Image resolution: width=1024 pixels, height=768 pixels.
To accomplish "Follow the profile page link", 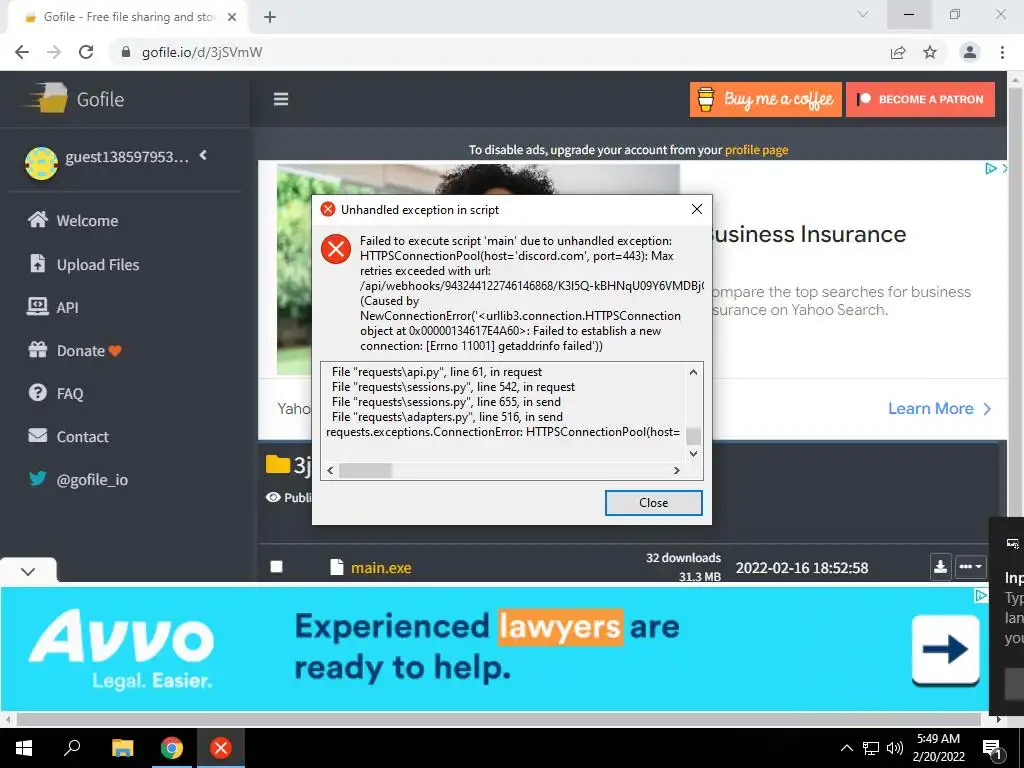I will (756, 150).
